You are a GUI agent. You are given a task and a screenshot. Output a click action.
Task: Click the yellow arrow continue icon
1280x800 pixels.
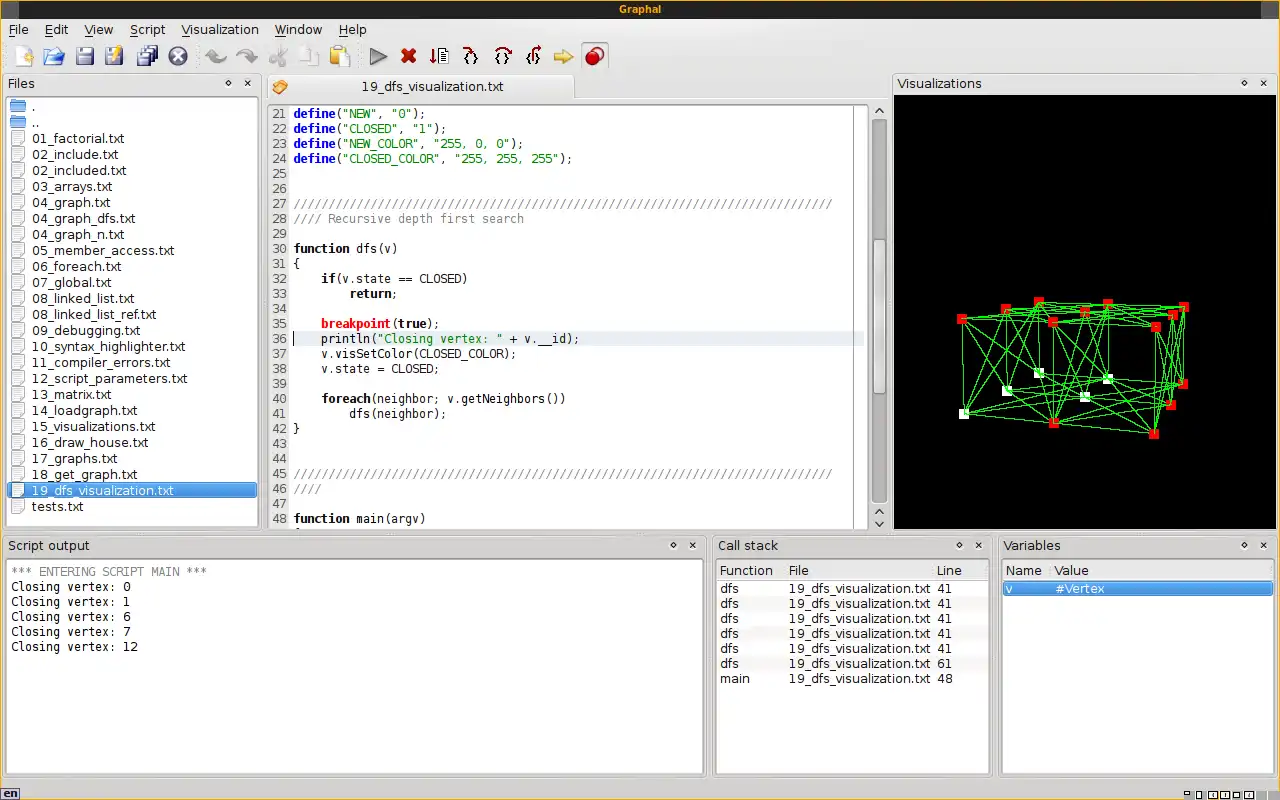(x=563, y=57)
